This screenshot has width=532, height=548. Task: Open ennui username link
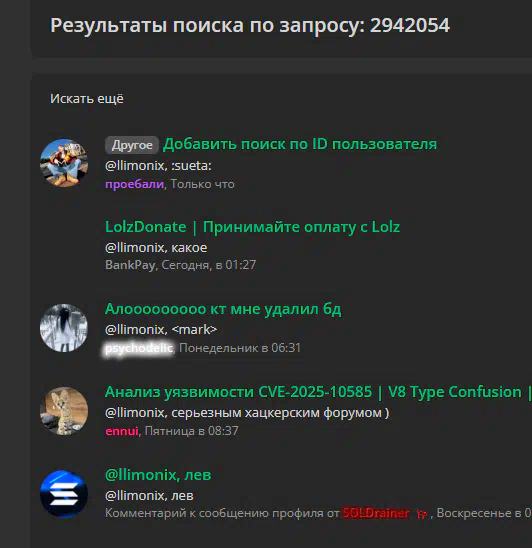click(122, 431)
